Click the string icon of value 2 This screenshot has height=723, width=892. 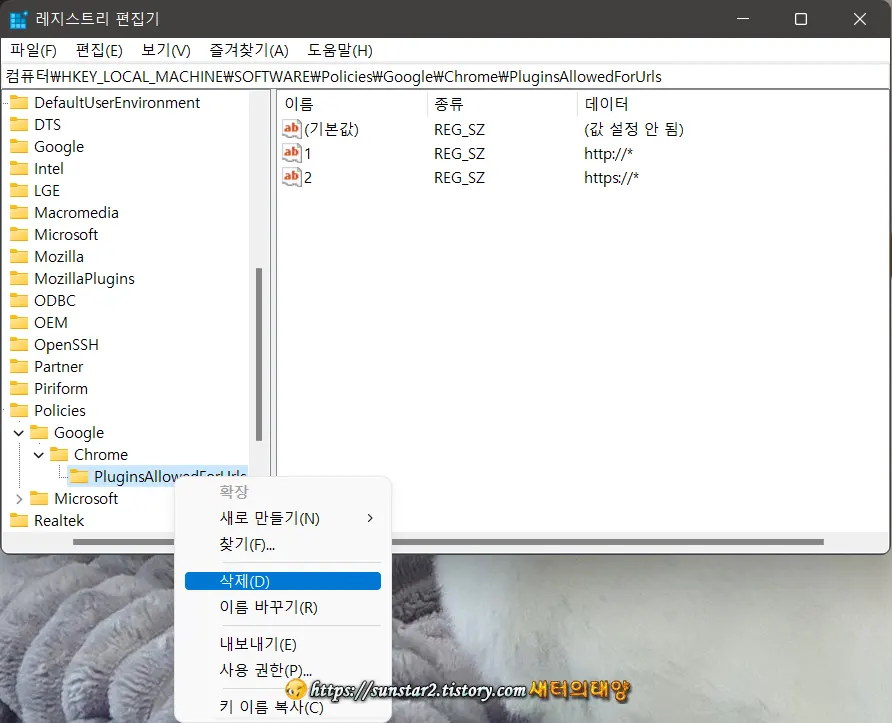coord(291,176)
